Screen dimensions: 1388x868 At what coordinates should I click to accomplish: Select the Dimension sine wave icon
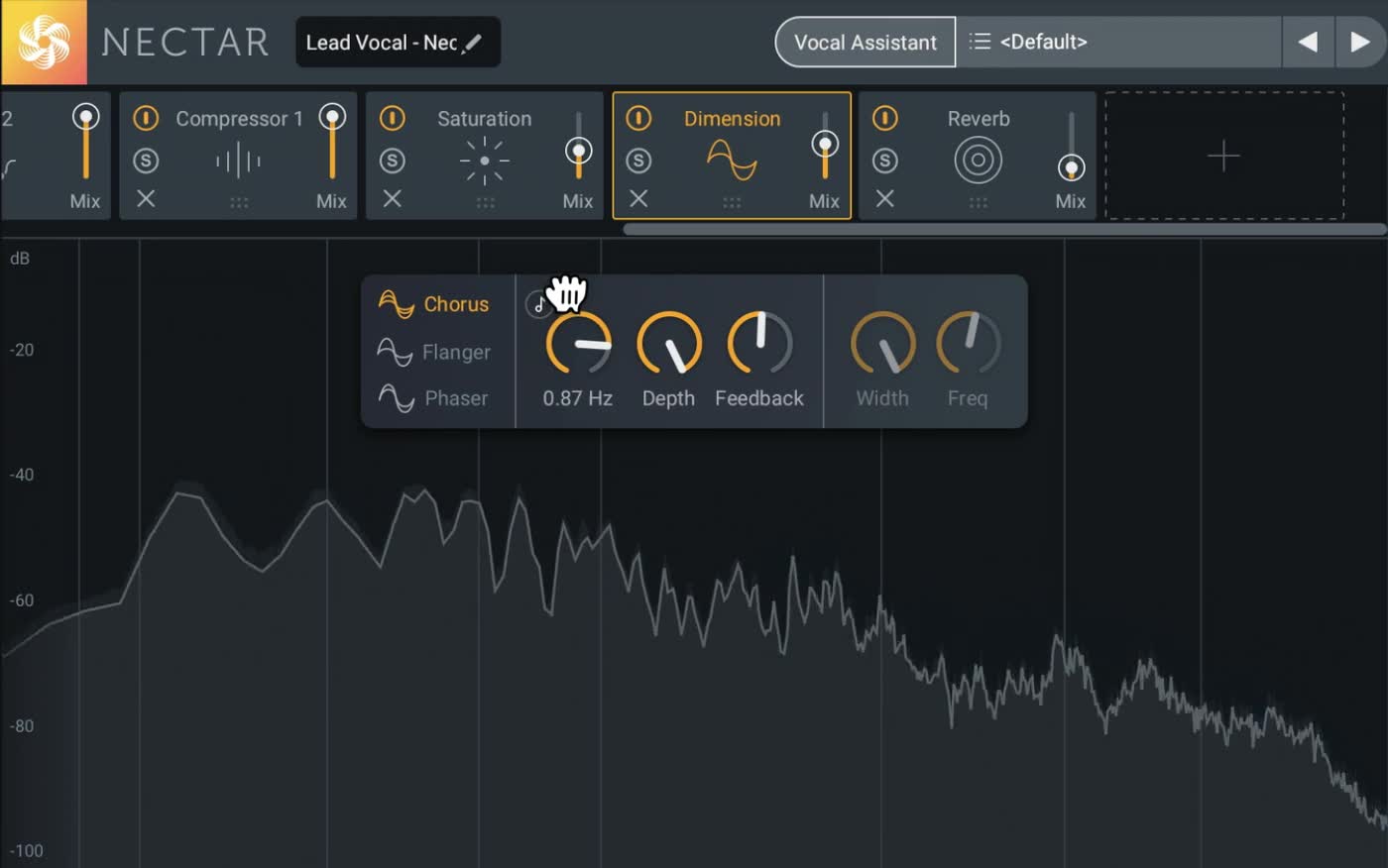(x=732, y=161)
